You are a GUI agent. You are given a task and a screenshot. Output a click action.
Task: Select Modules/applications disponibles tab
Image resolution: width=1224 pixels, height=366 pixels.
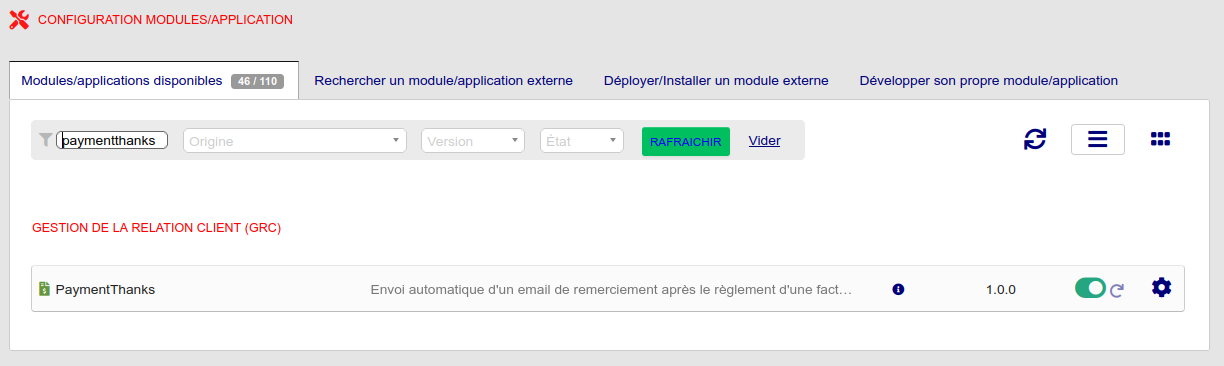(x=154, y=80)
